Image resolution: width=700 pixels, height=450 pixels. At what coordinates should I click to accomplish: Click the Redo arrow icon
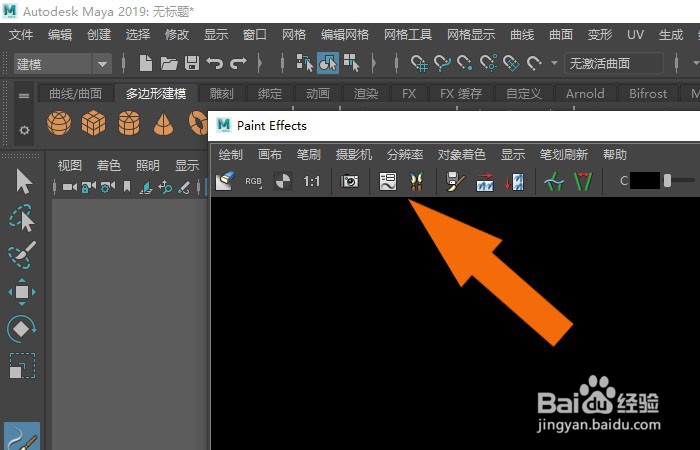tap(238, 63)
